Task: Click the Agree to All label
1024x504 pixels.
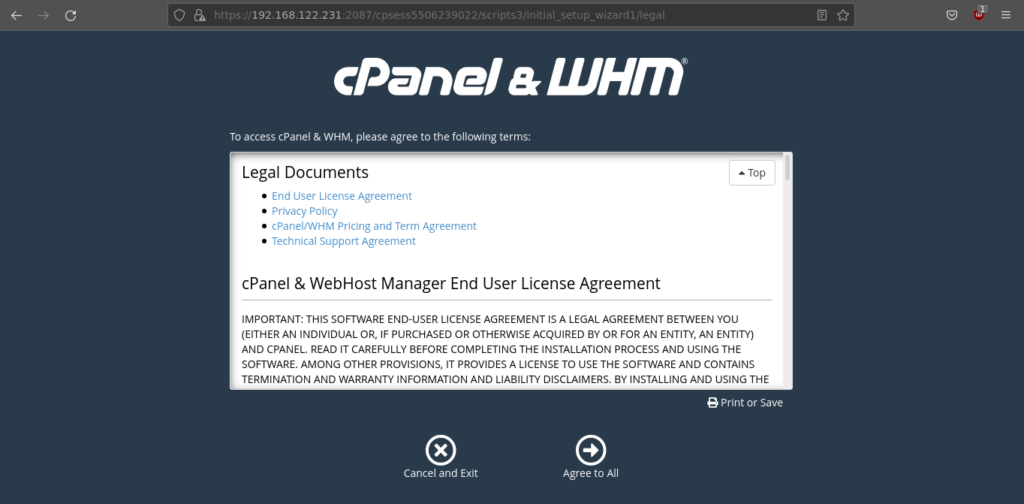Action: click(591, 473)
